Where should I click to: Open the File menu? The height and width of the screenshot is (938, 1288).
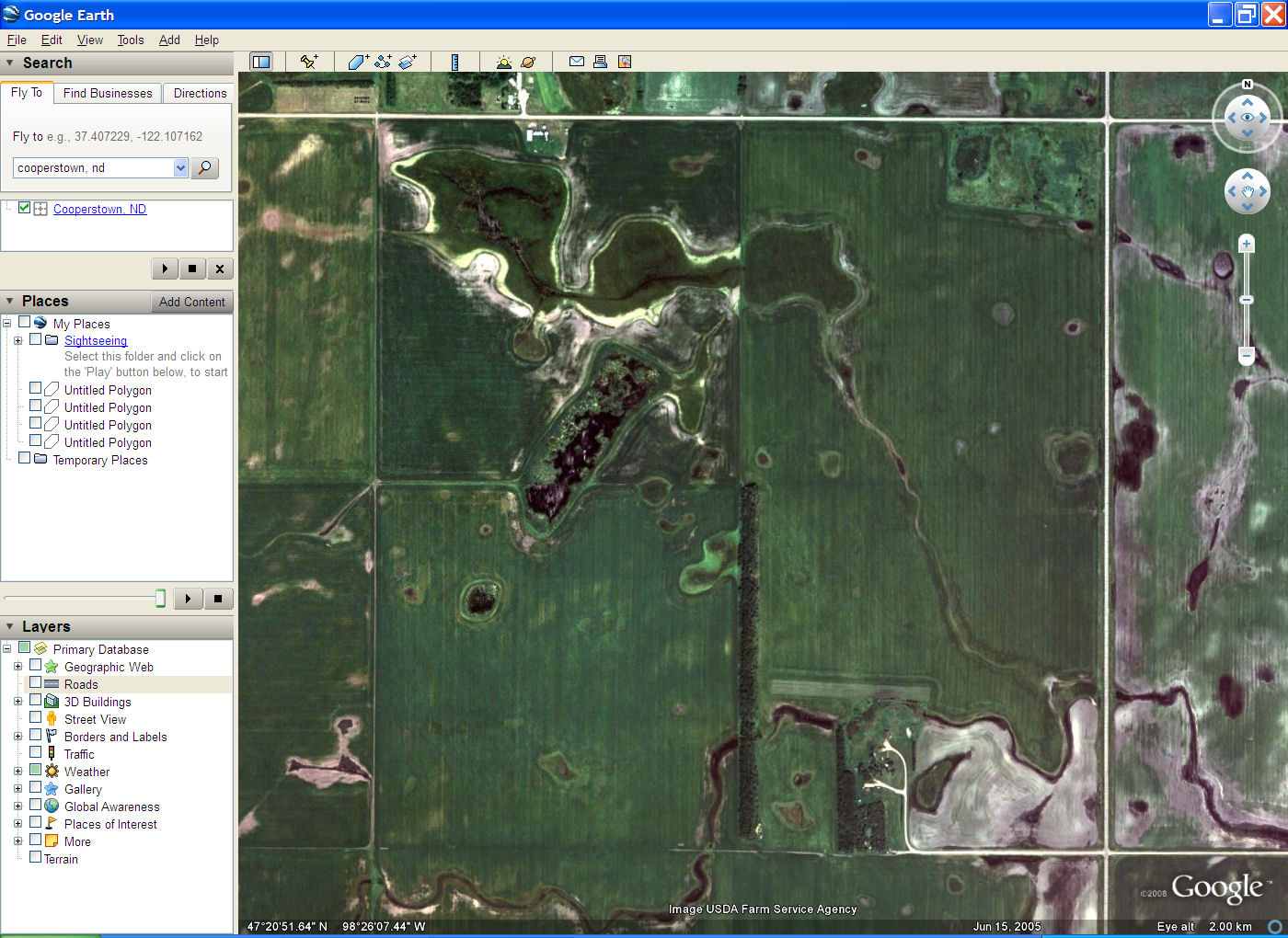(17, 40)
